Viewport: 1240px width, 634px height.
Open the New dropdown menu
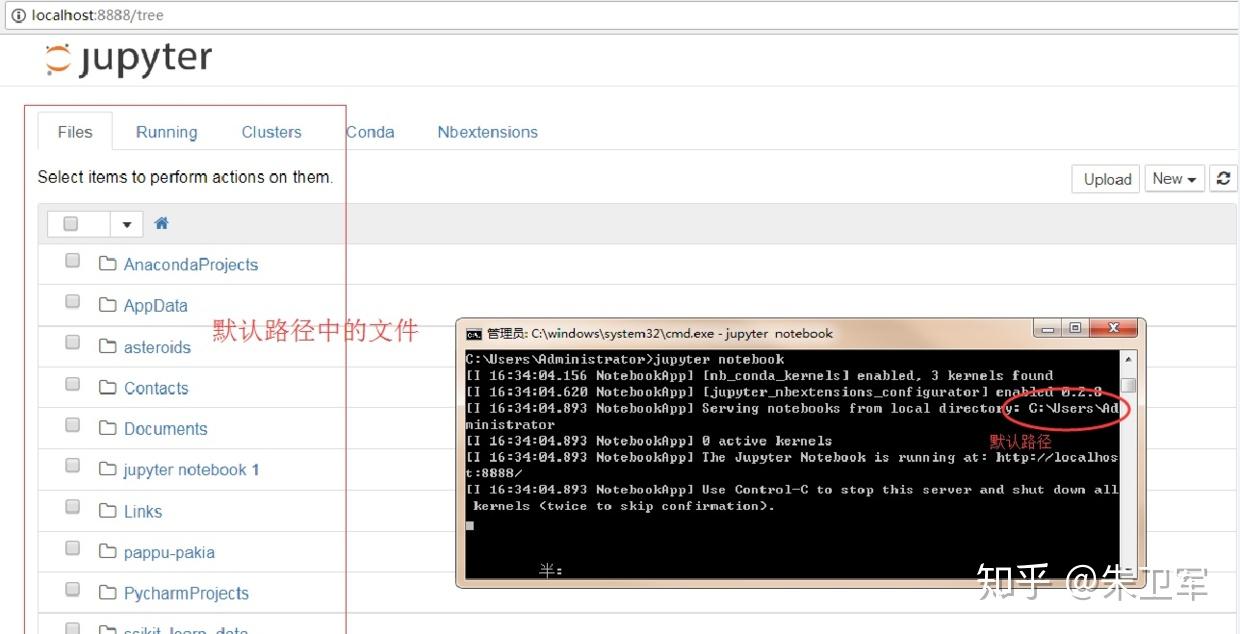coord(1174,178)
